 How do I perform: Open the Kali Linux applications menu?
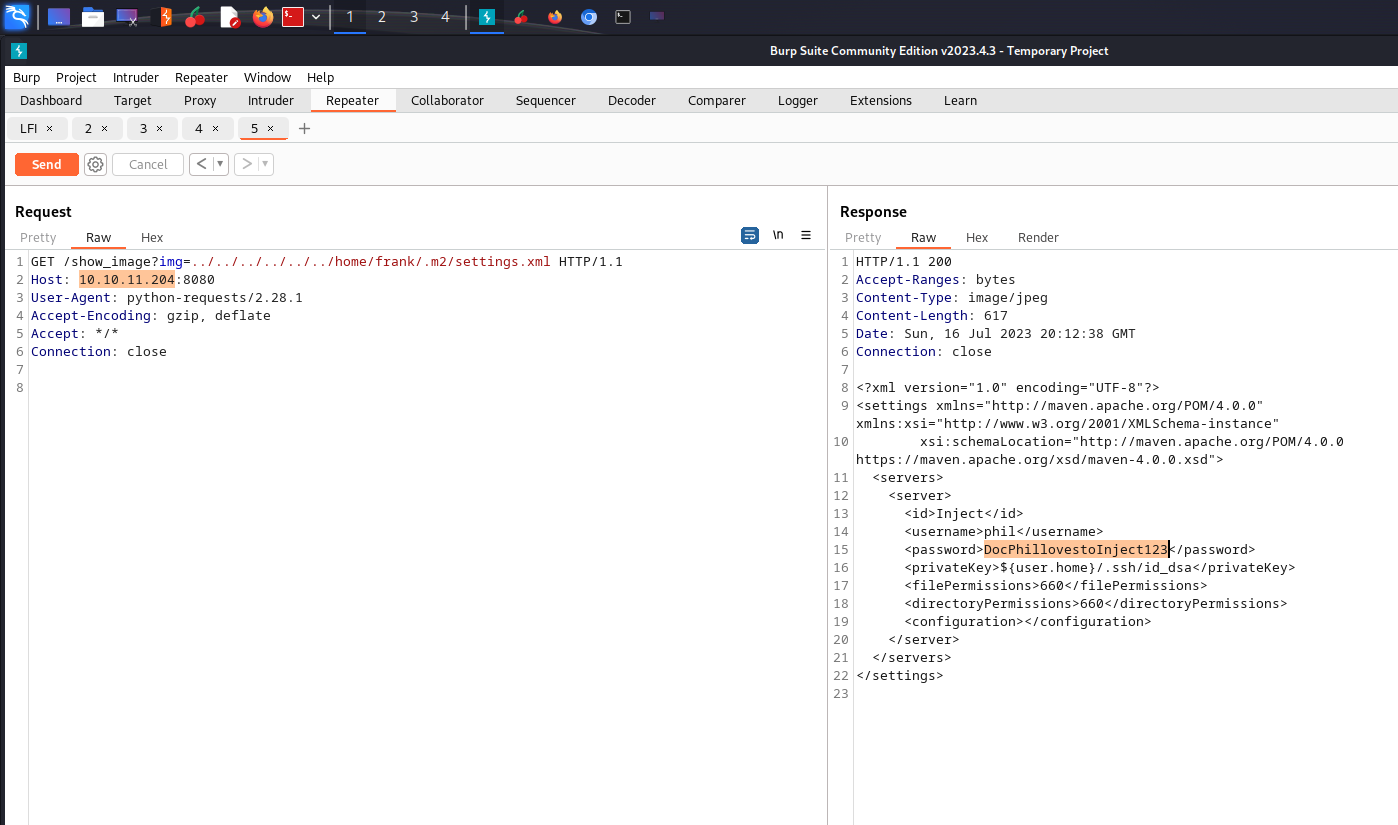(x=17, y=17)
